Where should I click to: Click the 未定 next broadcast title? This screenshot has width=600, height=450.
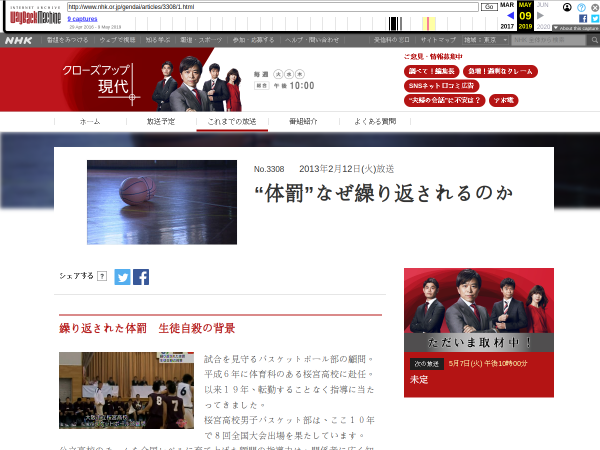pyautogui.click(x=419, y=380)
